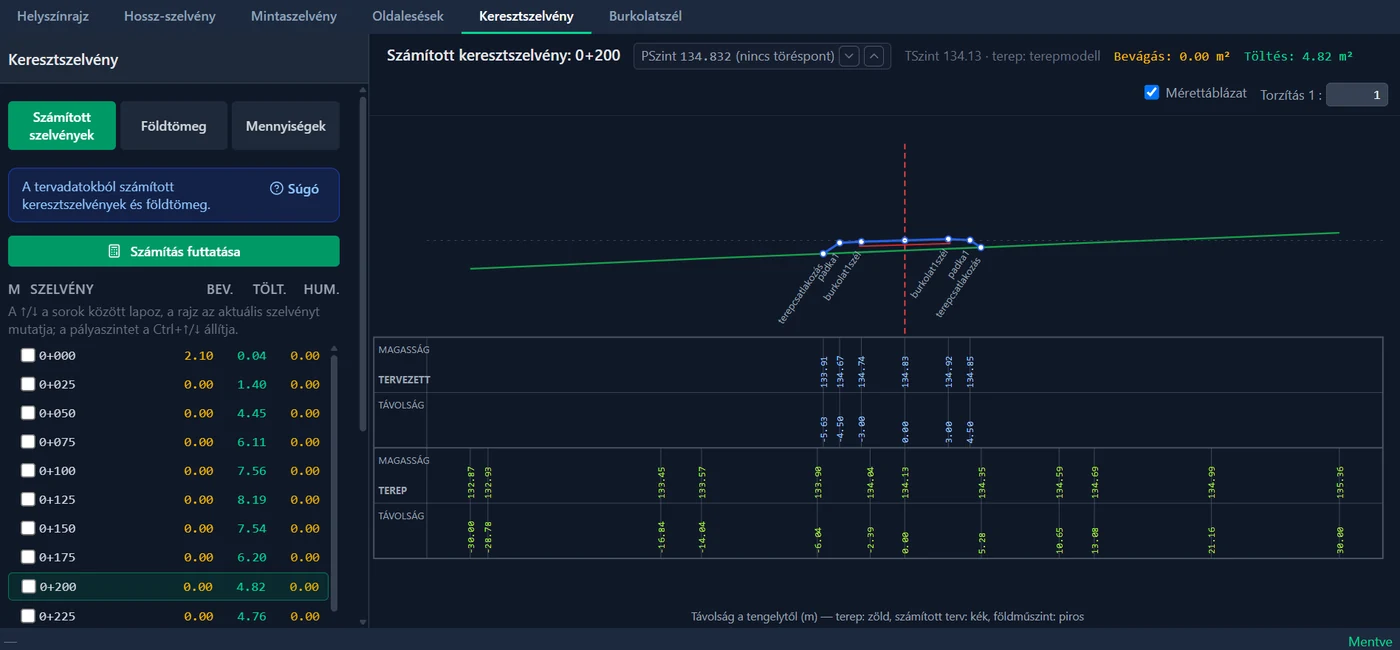Select the 0+100 section row label
Image resolution: width=1400 pixels, height=650 pixels.
point(57,471)
